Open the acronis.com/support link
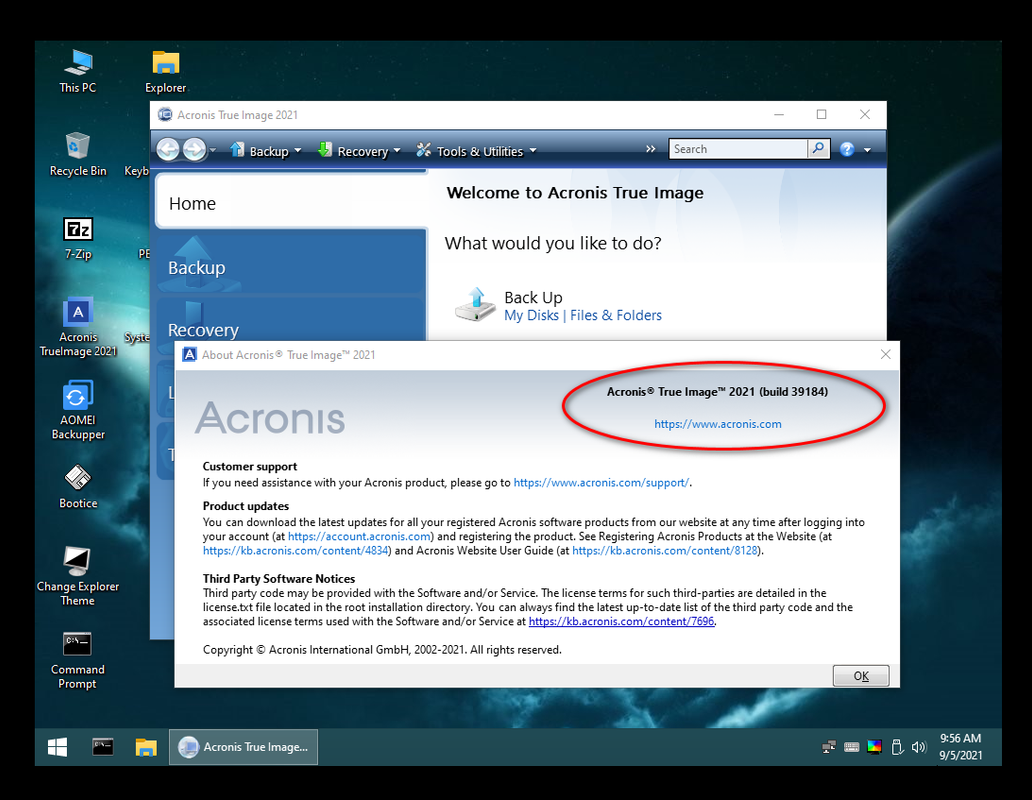Image resolution: width=1032 pixels, height=800 pixels. tap(601, 482)
